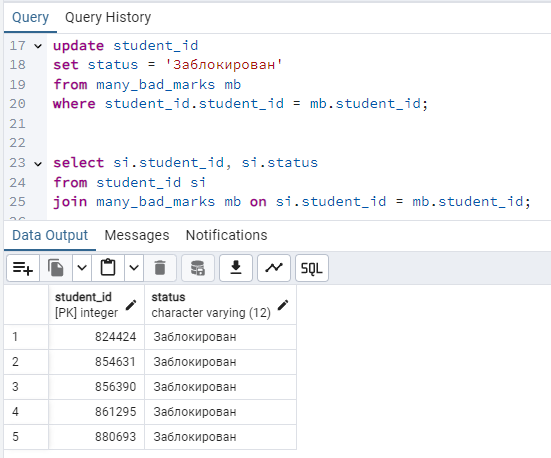Download results with the download icon
Viewport: 551px width, 458px height.
(236, 268)
